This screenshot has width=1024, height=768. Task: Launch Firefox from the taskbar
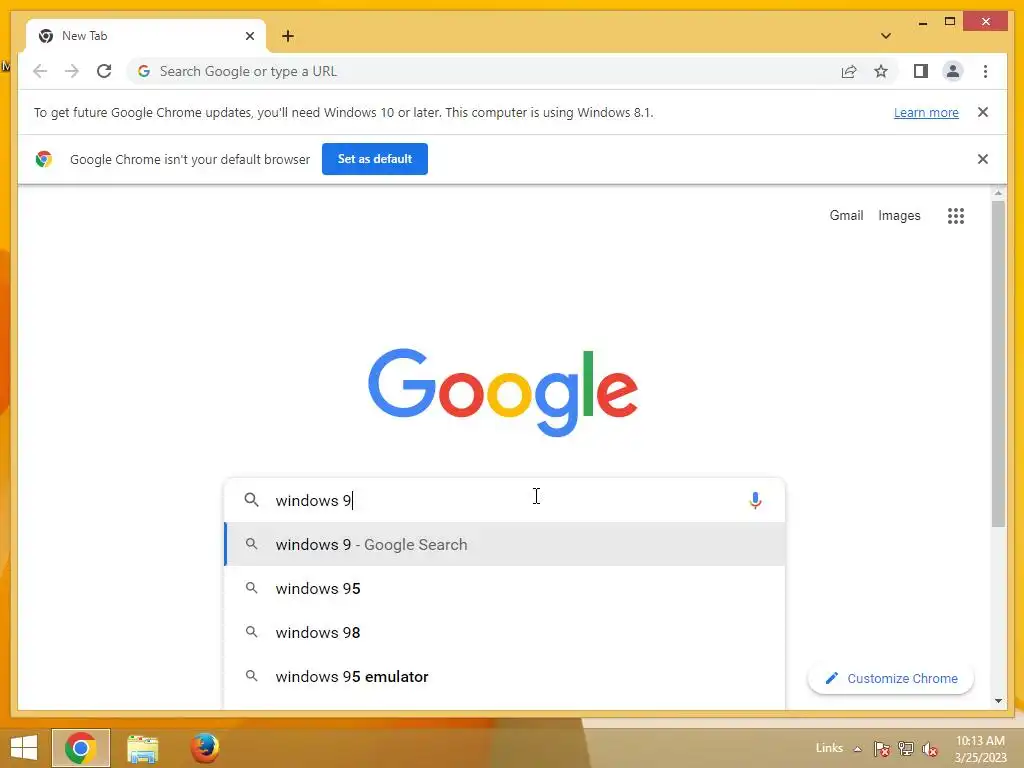[x=204, y=748]
